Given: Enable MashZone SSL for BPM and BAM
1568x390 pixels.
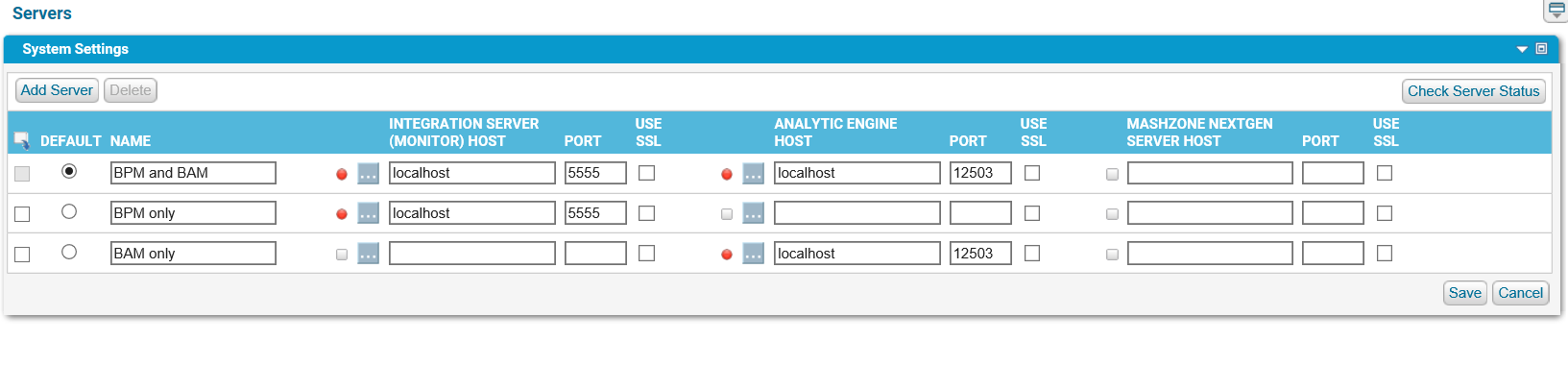Looking at the screenshot, I should coord(1385,173).
